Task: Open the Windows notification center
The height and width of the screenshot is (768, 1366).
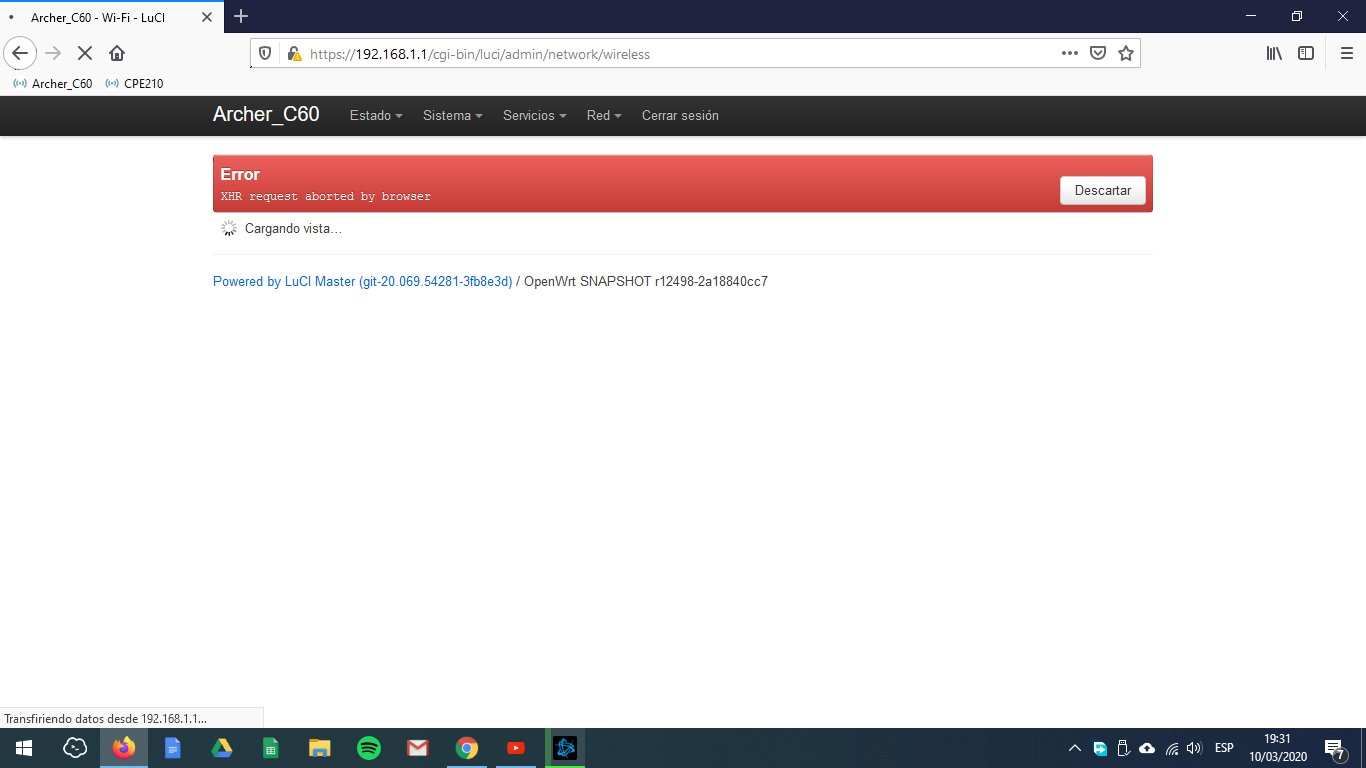Action: click(x=1335, y=748)
